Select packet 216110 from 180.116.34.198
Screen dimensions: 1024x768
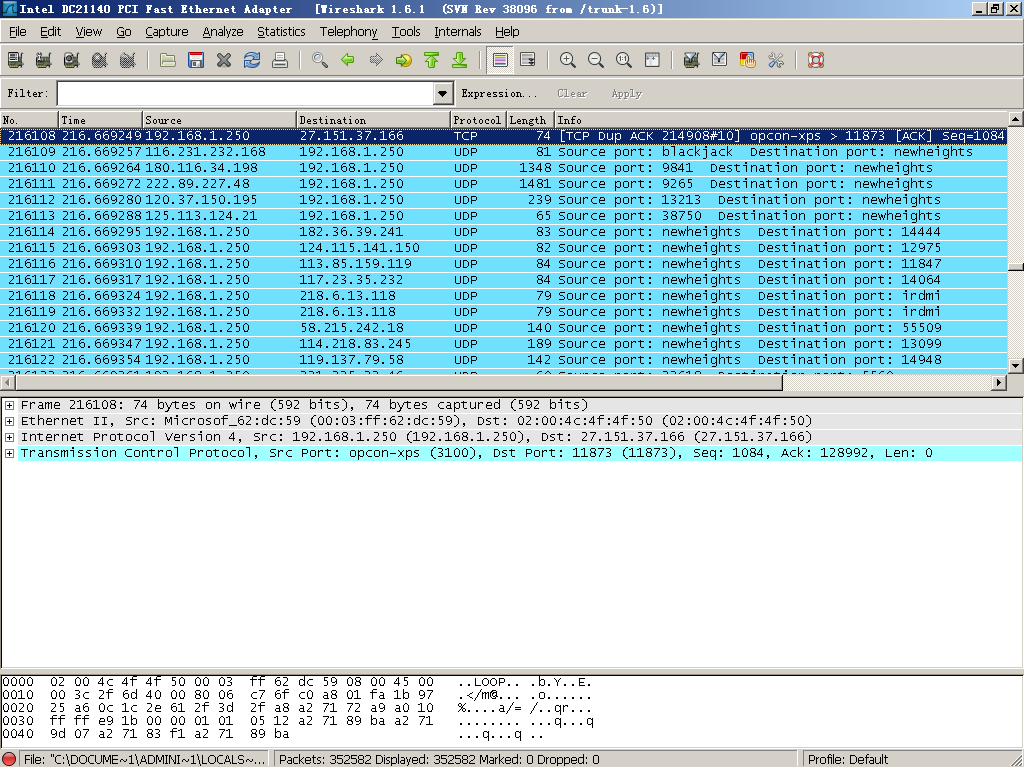(x=504, y=168)
